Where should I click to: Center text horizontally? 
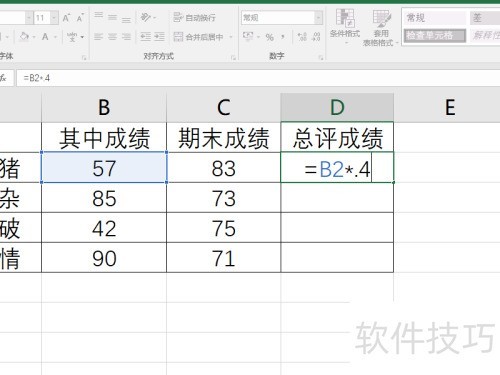112,37
